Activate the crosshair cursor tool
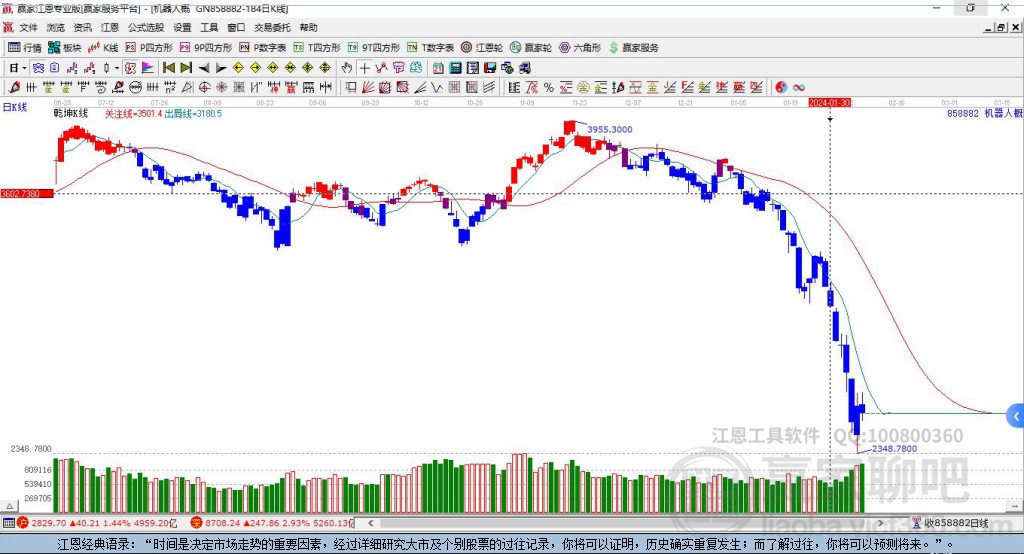 point(364,68)
